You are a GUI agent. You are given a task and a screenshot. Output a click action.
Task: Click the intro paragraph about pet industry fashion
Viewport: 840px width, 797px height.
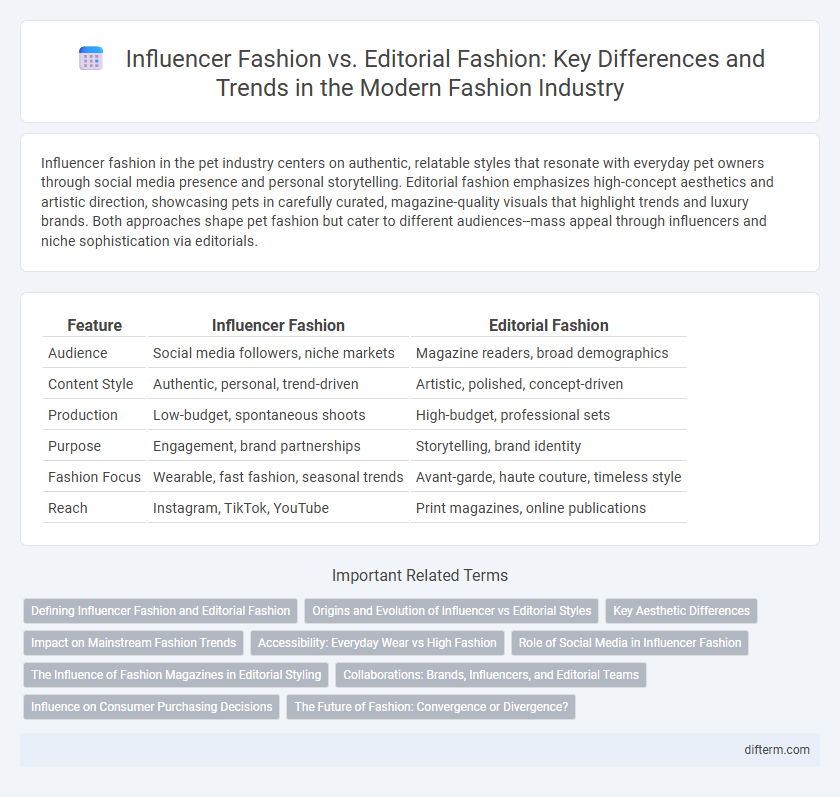(407, 202)
